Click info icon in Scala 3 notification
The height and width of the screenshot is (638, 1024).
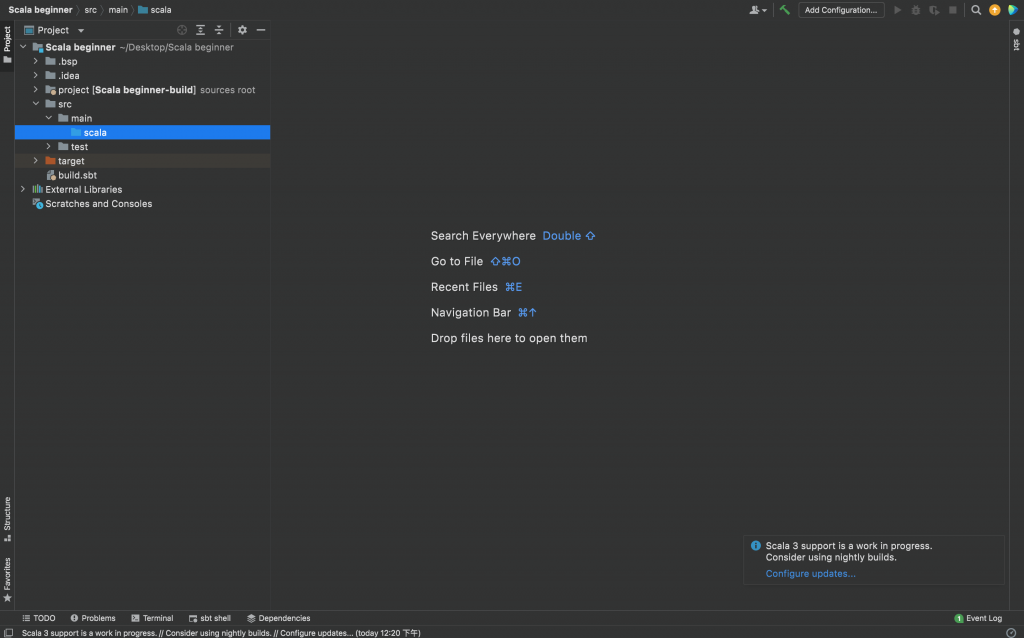point(756,545)
